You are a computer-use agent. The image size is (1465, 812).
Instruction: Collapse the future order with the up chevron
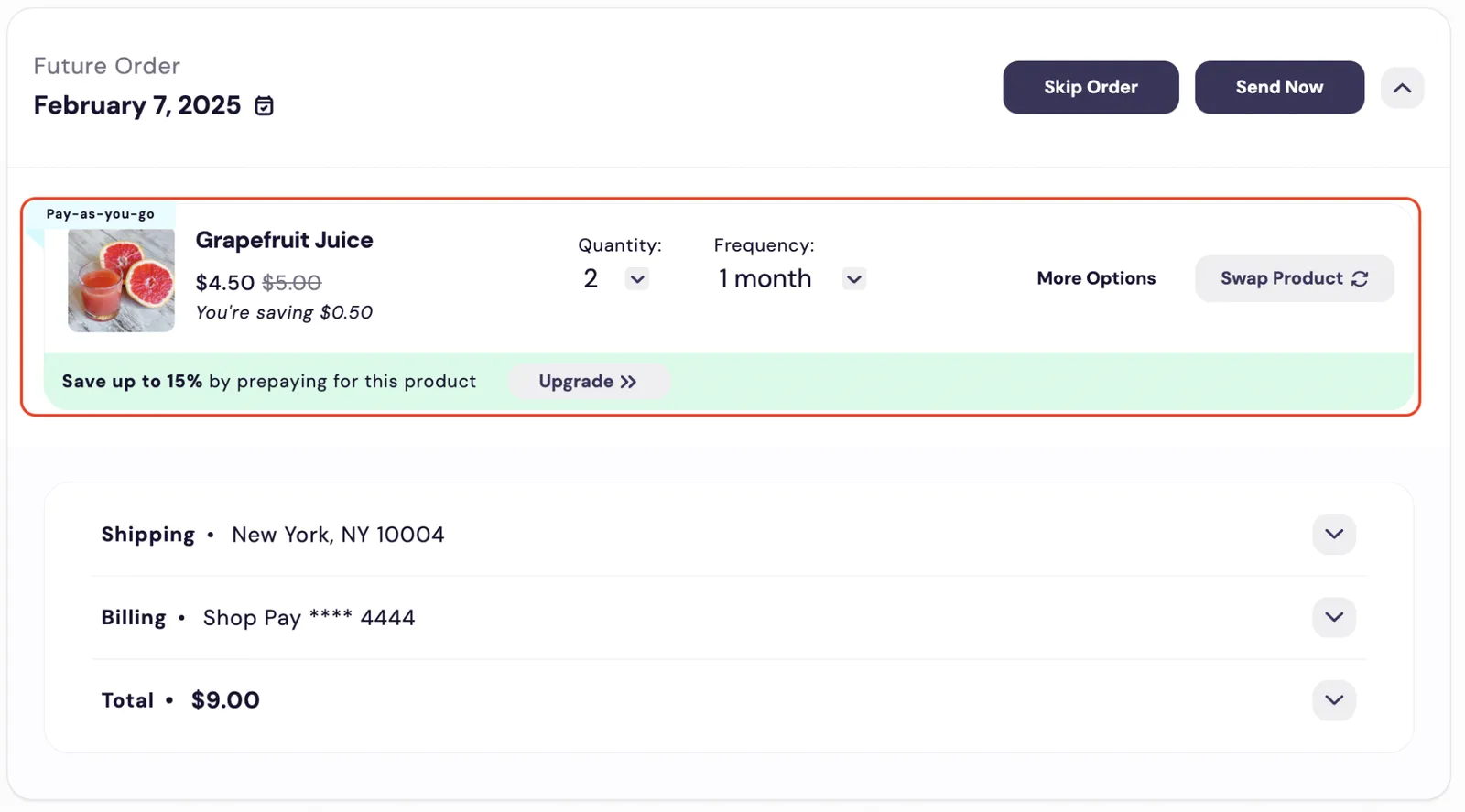coord(1402,88)
